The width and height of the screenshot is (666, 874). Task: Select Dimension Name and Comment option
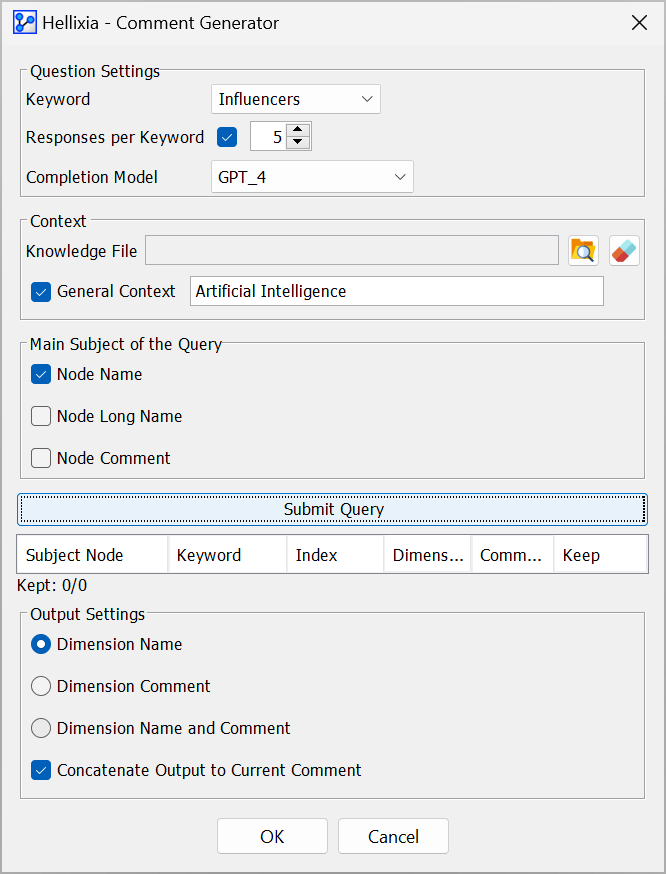[x=41, y=728]
